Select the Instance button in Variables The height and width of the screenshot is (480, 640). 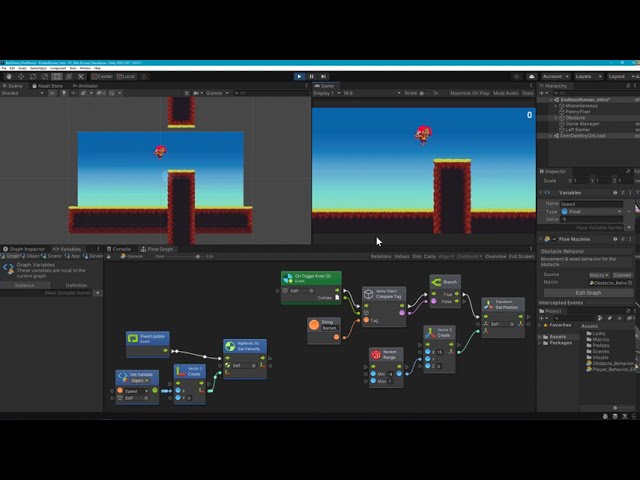tap(24, 285)
